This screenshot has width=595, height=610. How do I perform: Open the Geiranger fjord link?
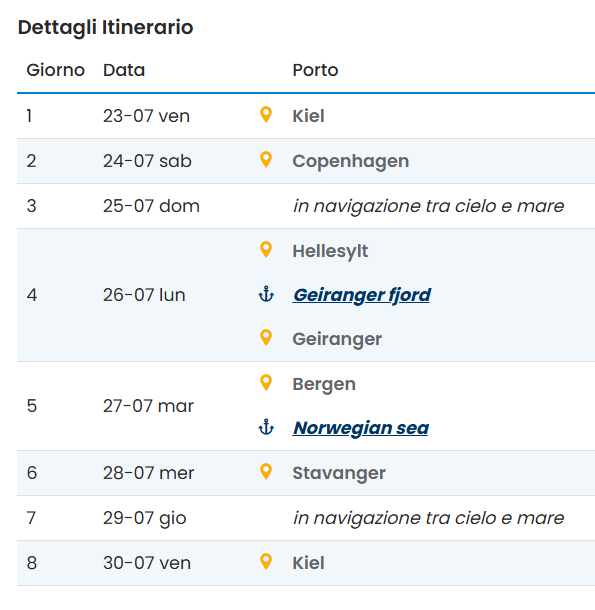point(362,295)
